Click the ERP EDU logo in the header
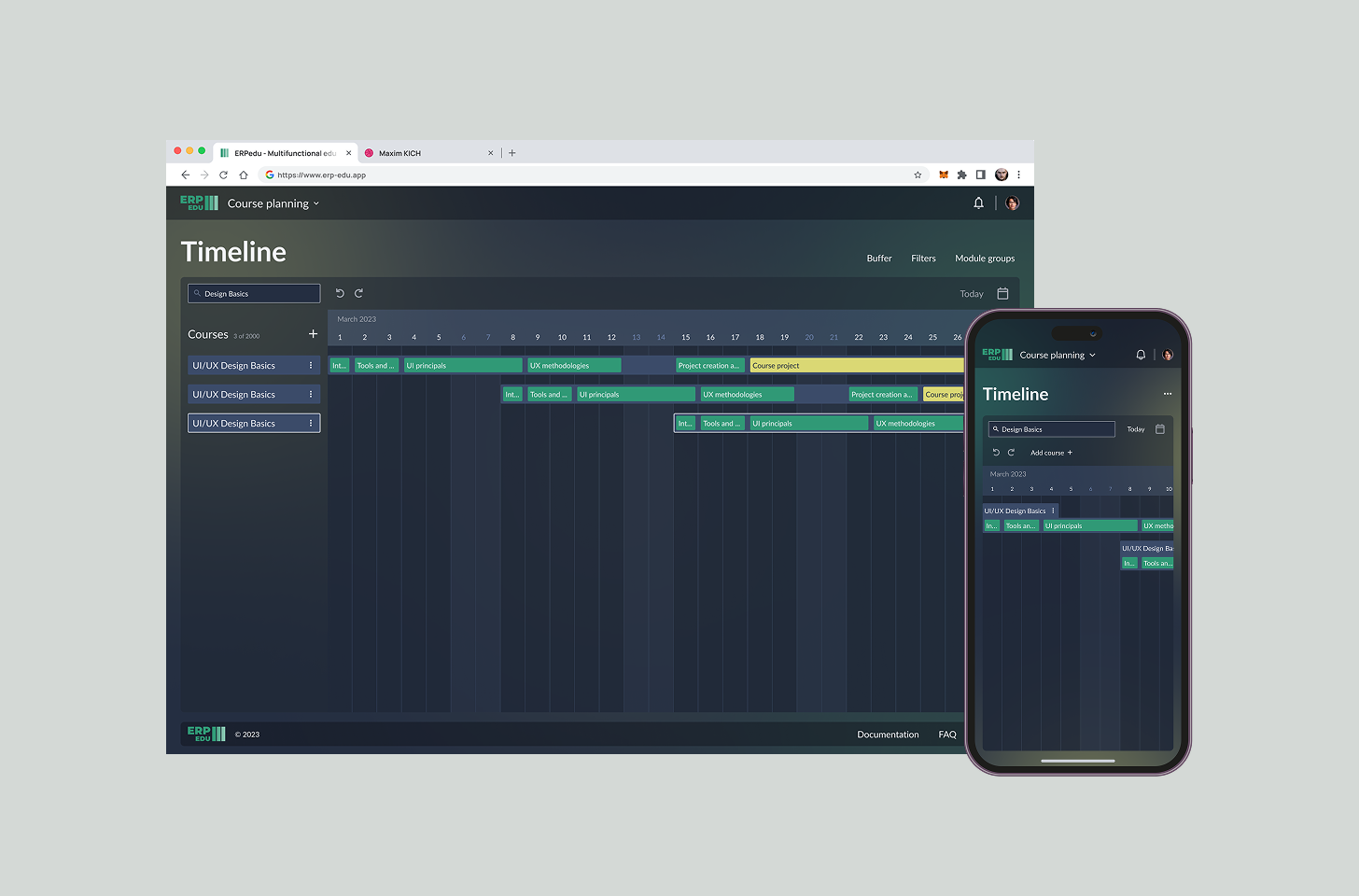 tap(199, 203)
